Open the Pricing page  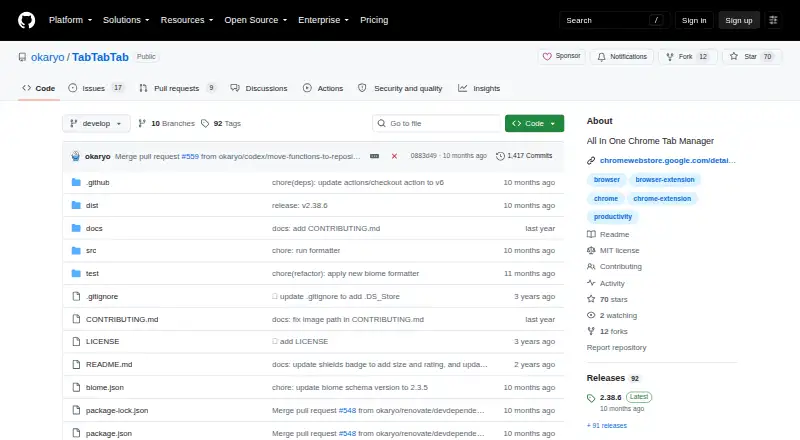374,20
